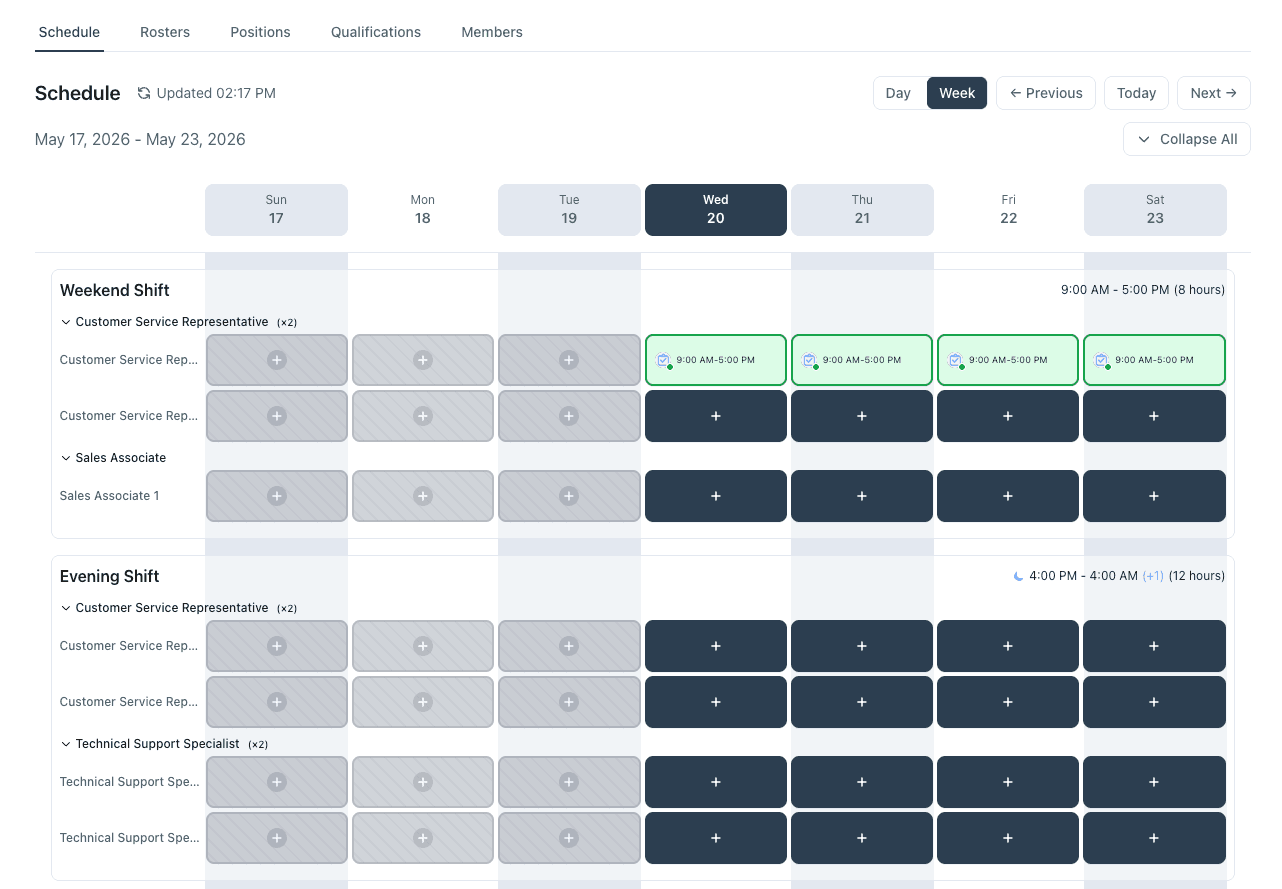Click the Updated 02:17 PM text
This screenshot has height=889, width=1282.
click(216, 93)
